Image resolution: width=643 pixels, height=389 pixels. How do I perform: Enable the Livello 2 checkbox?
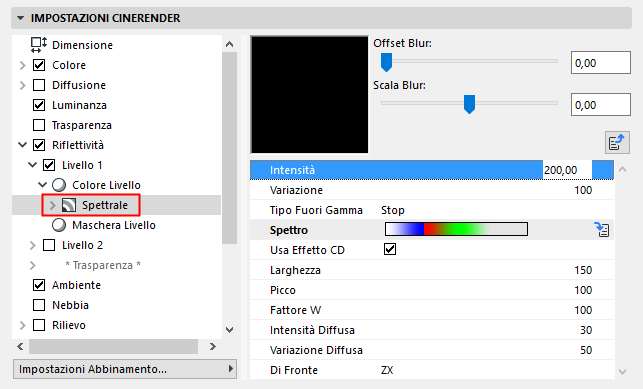click(49, 245)
